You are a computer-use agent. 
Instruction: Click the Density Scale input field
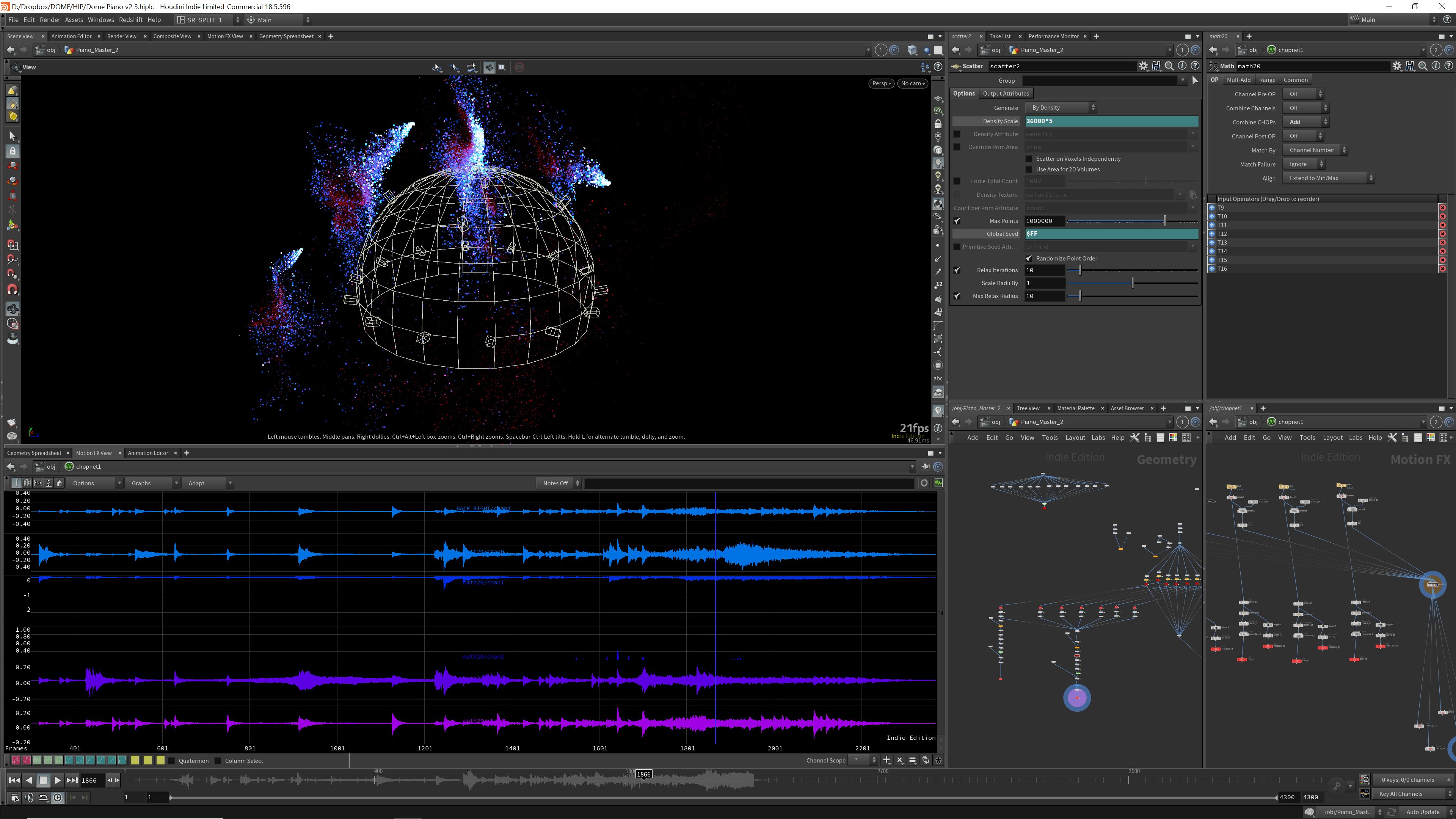(1111, 121)
